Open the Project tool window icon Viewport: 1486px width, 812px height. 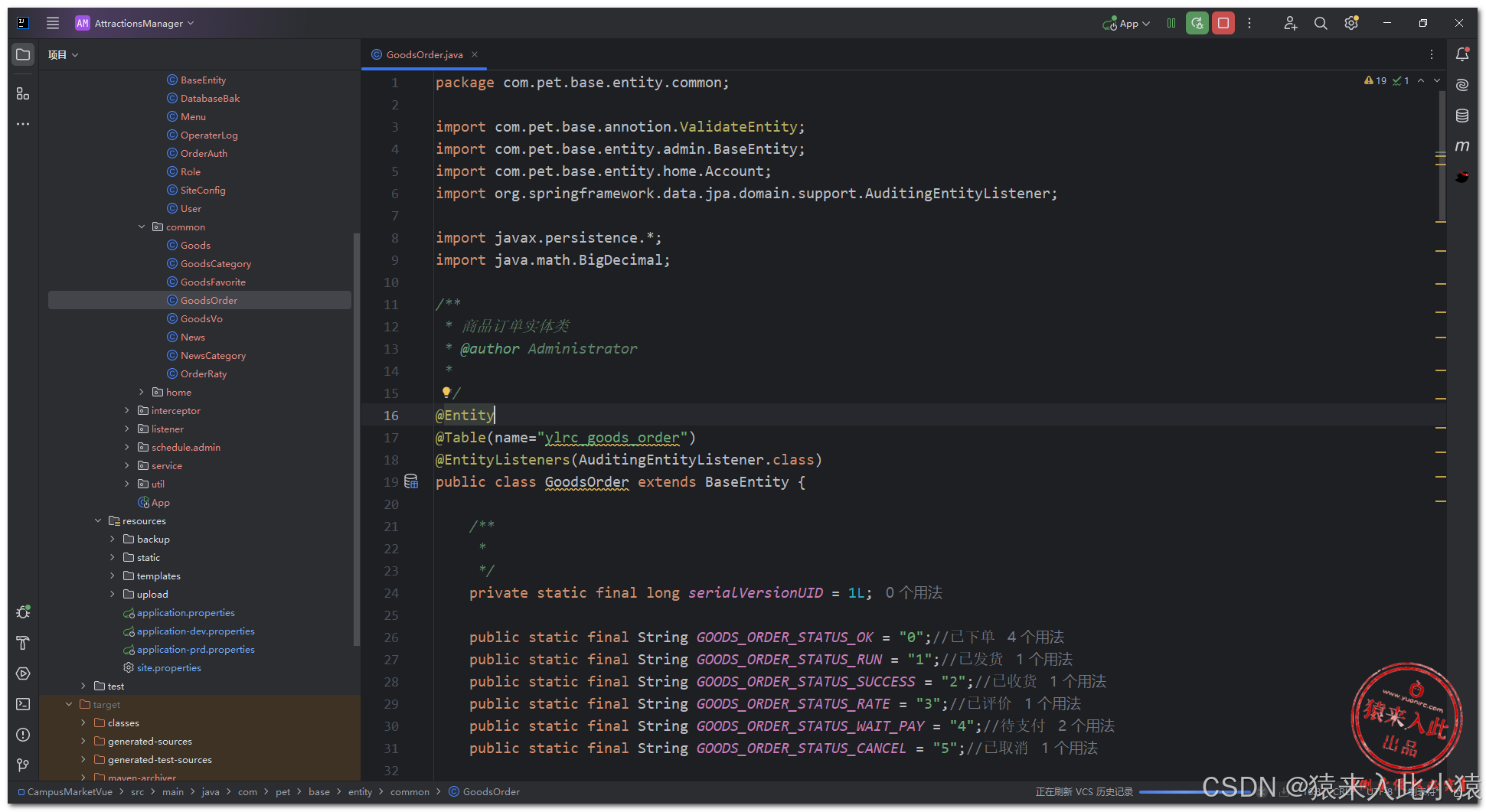coord(23,54)
